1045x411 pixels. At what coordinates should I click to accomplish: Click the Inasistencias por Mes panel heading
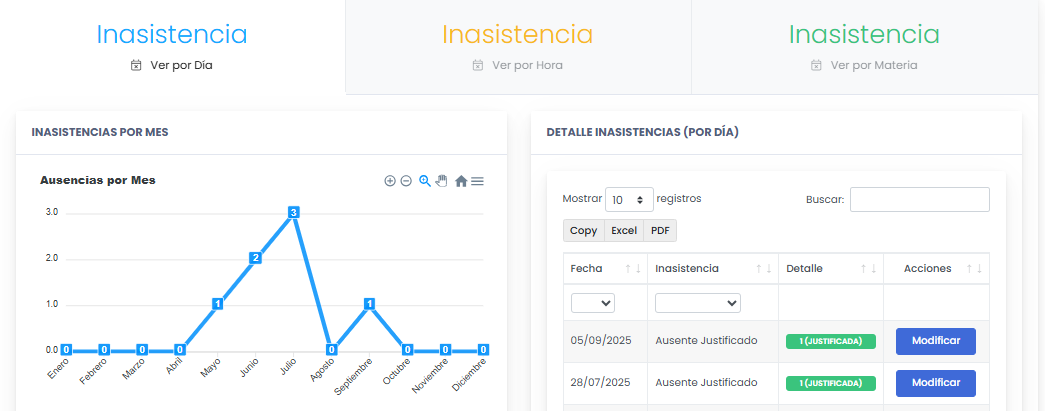point(100,133)
